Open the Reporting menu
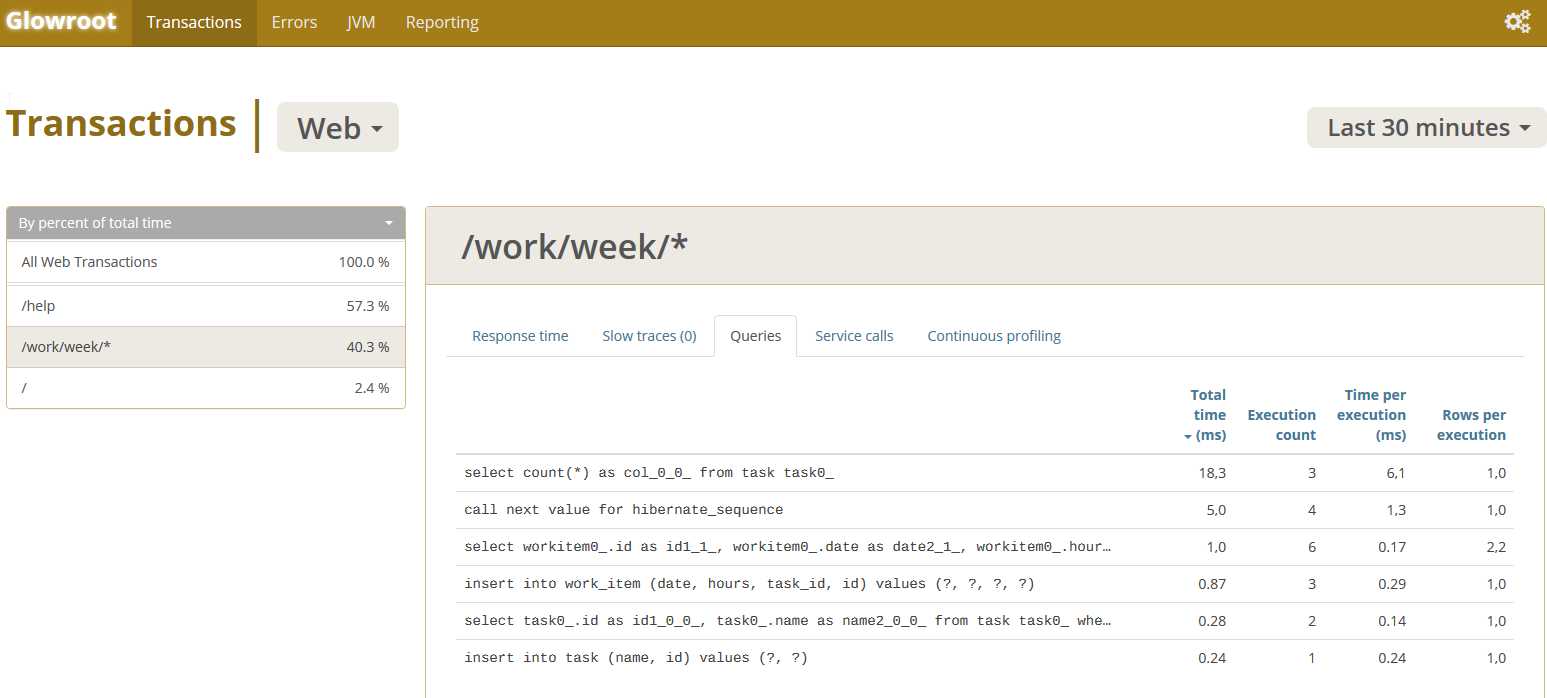 tap(442, 22)
